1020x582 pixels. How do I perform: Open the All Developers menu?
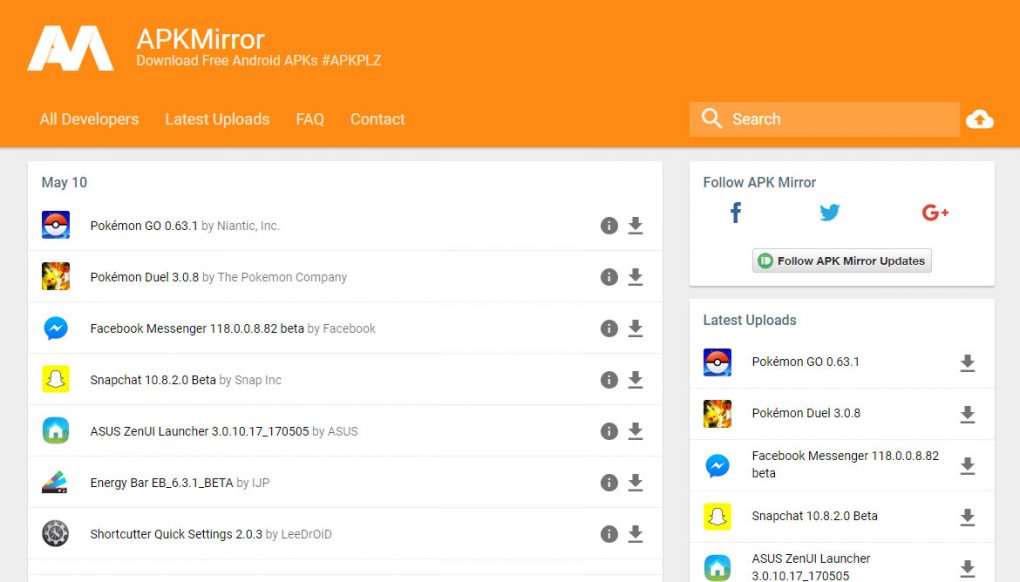pyautogui.click(x=89, y=119)
